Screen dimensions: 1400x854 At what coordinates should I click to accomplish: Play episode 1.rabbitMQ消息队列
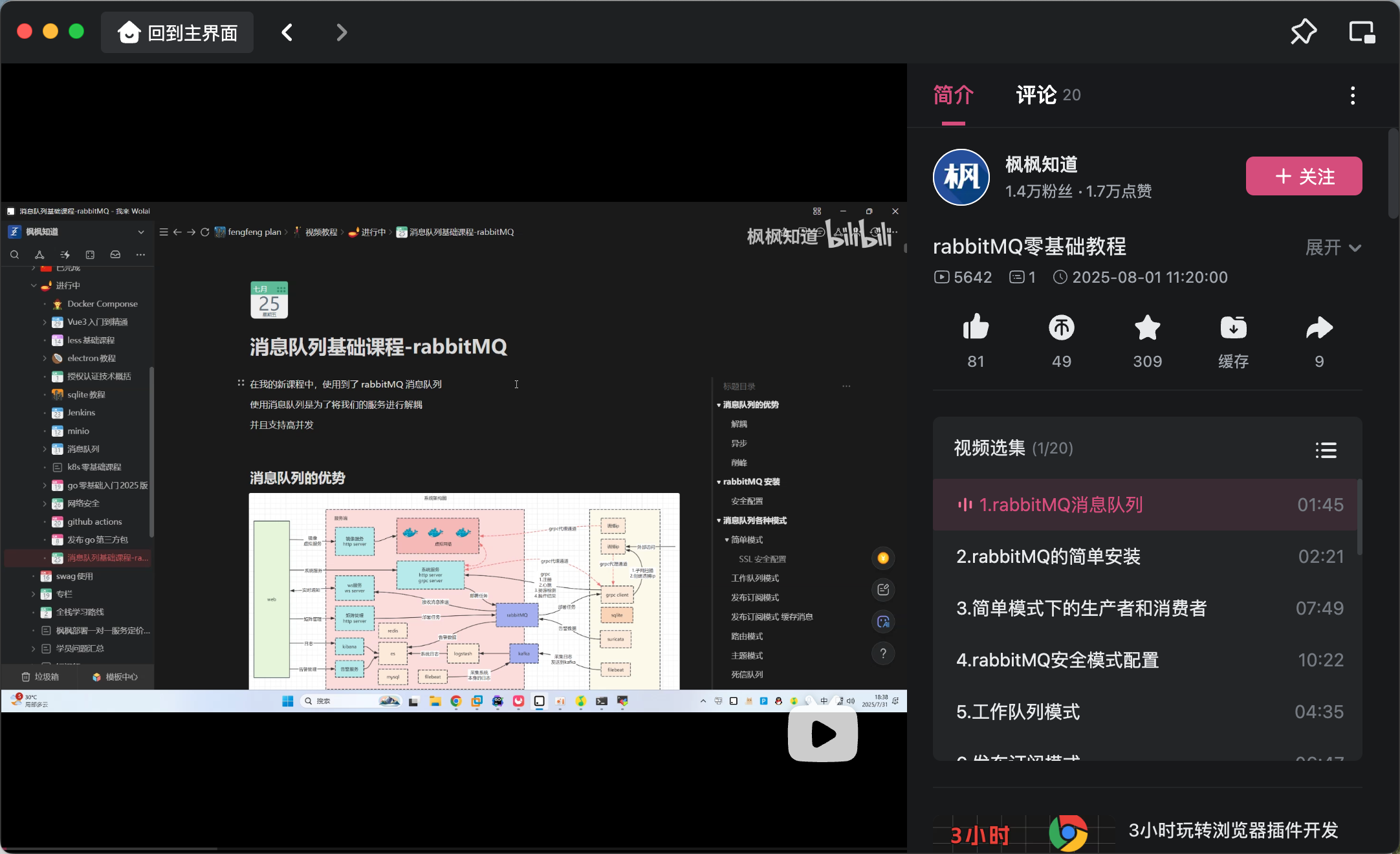tap(1145, 505)
